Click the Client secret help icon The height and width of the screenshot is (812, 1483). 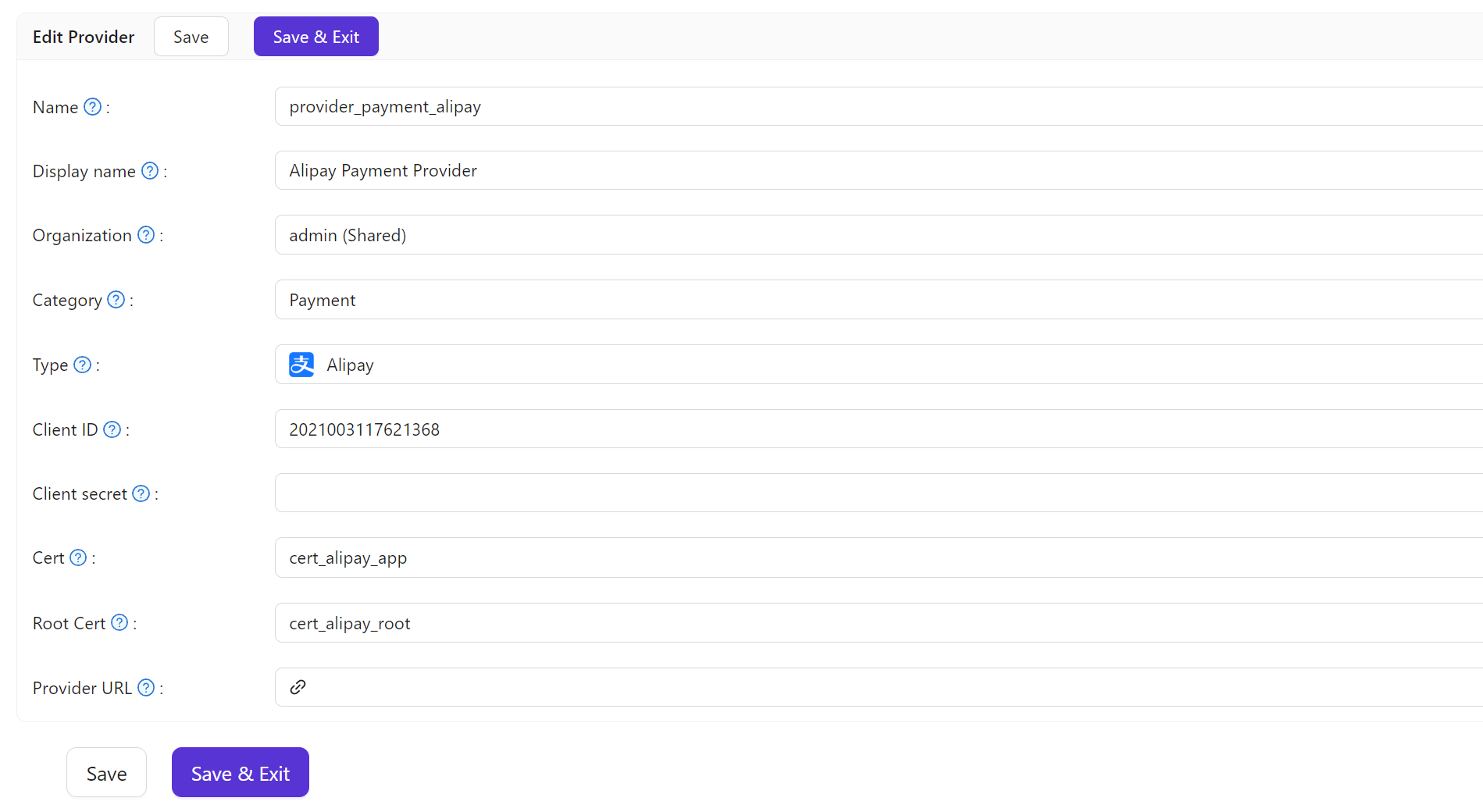pyautogui.click(x=141, y=493)
